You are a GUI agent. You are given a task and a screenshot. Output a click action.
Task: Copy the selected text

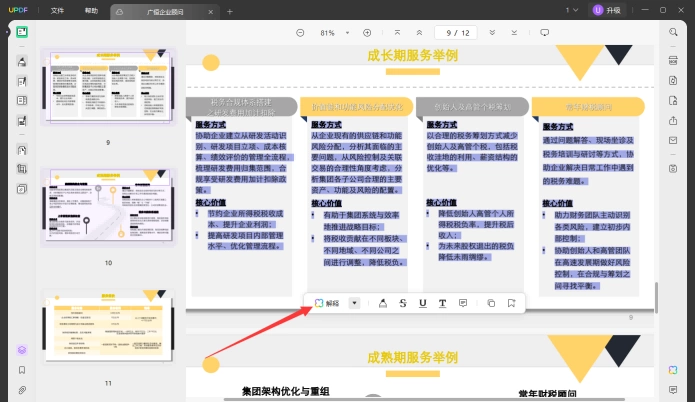491,303
